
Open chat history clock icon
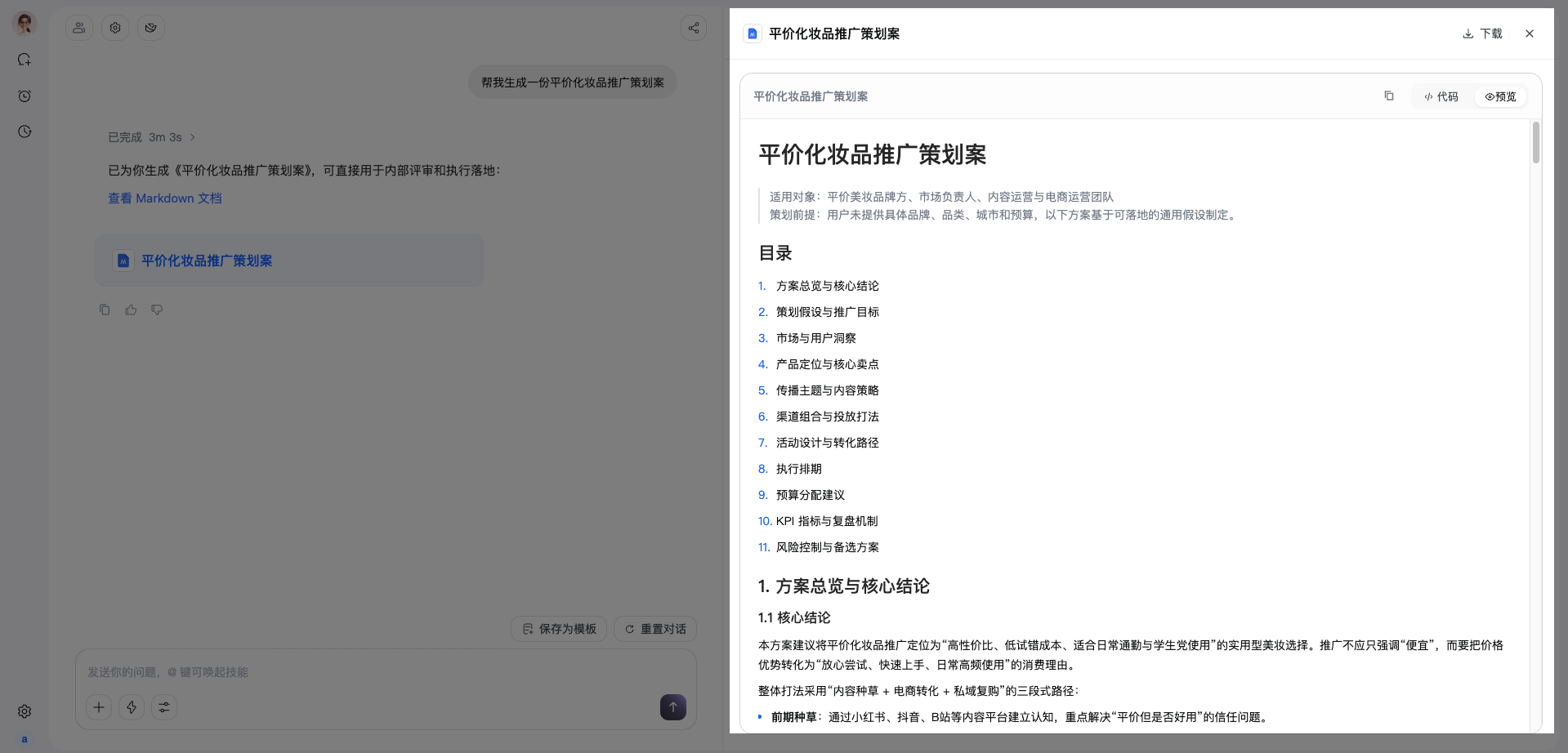coord(25,131)
